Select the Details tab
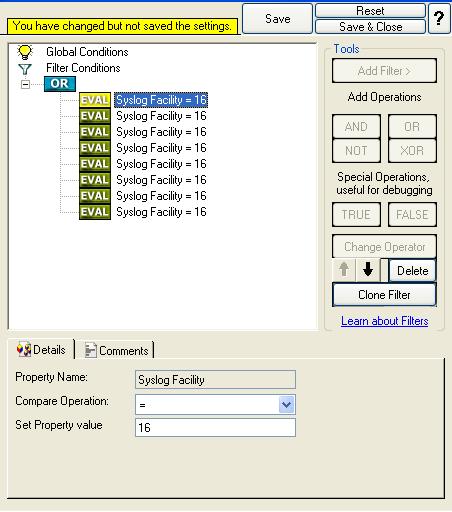Image resolution: width=452 pixels, height=512 pixels. [x=42, y=350]
